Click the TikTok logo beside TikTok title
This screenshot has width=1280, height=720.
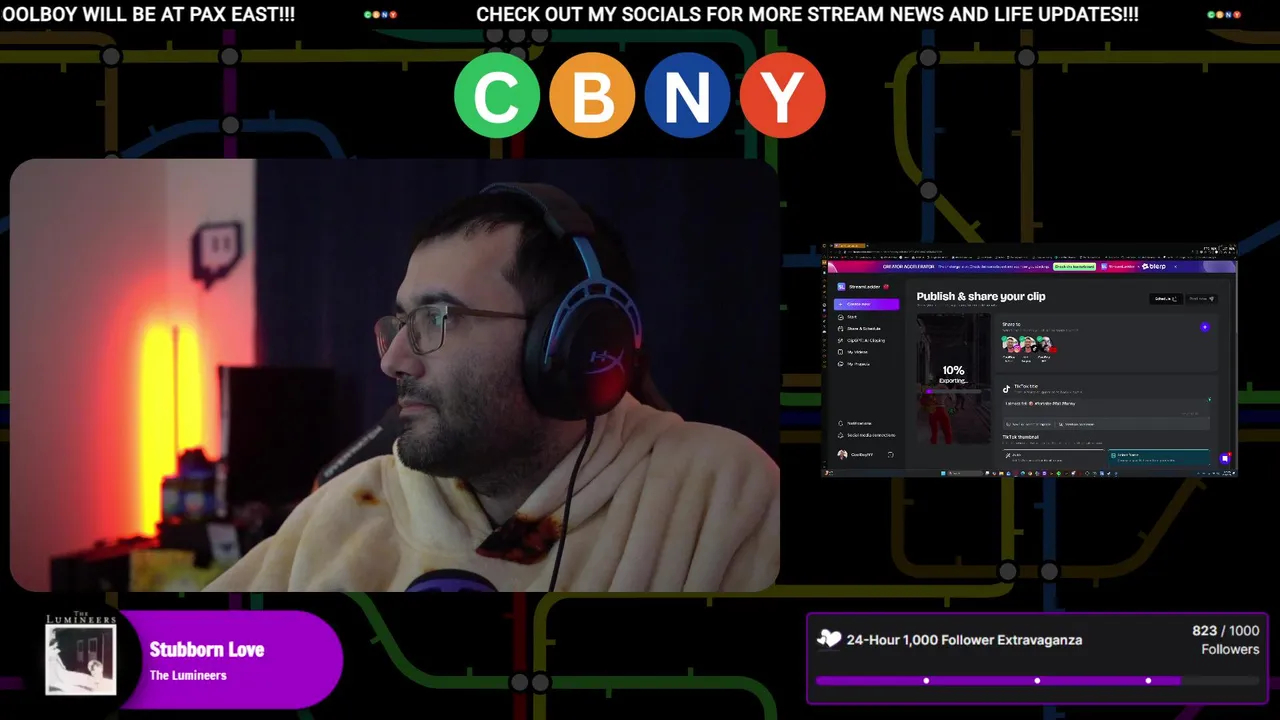coord(1006,389)
